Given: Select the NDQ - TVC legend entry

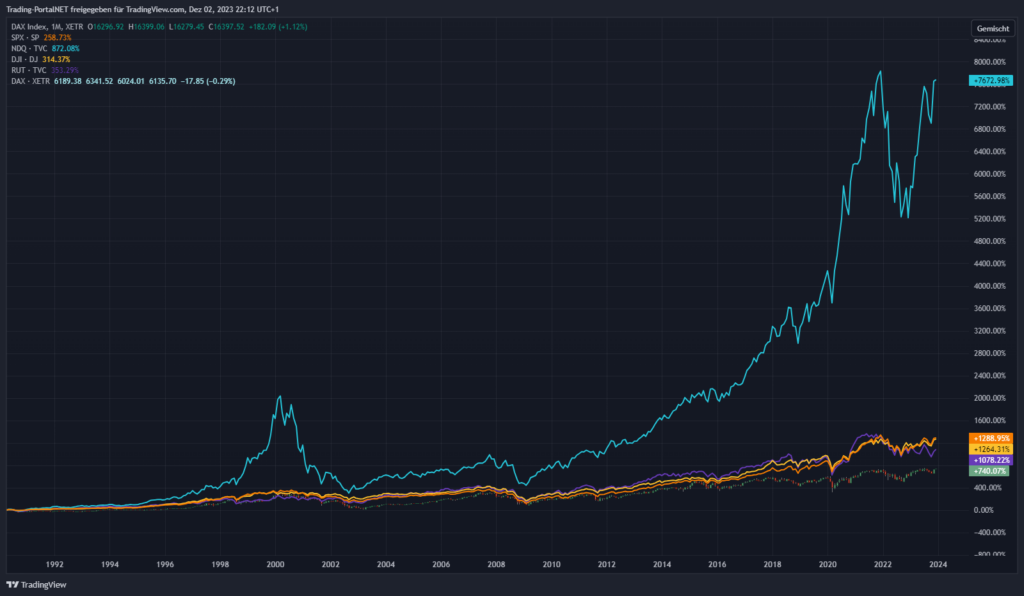Looking at the screenshot, I should tap(27, 48).
